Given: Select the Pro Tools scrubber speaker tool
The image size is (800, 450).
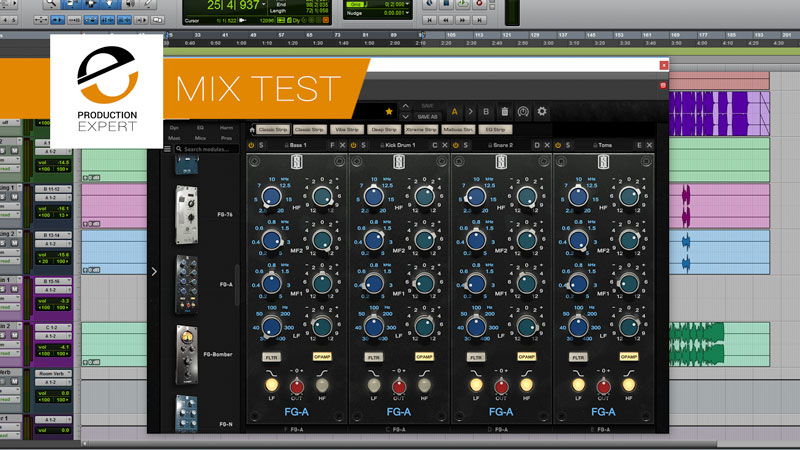Looking at the screenshot, I should pyautogui.click(x=130, y=4).
